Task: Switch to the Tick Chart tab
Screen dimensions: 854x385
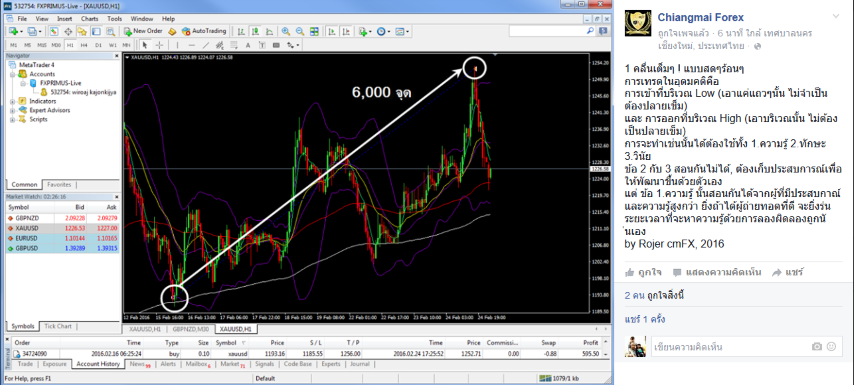Action: click(57, 326)
